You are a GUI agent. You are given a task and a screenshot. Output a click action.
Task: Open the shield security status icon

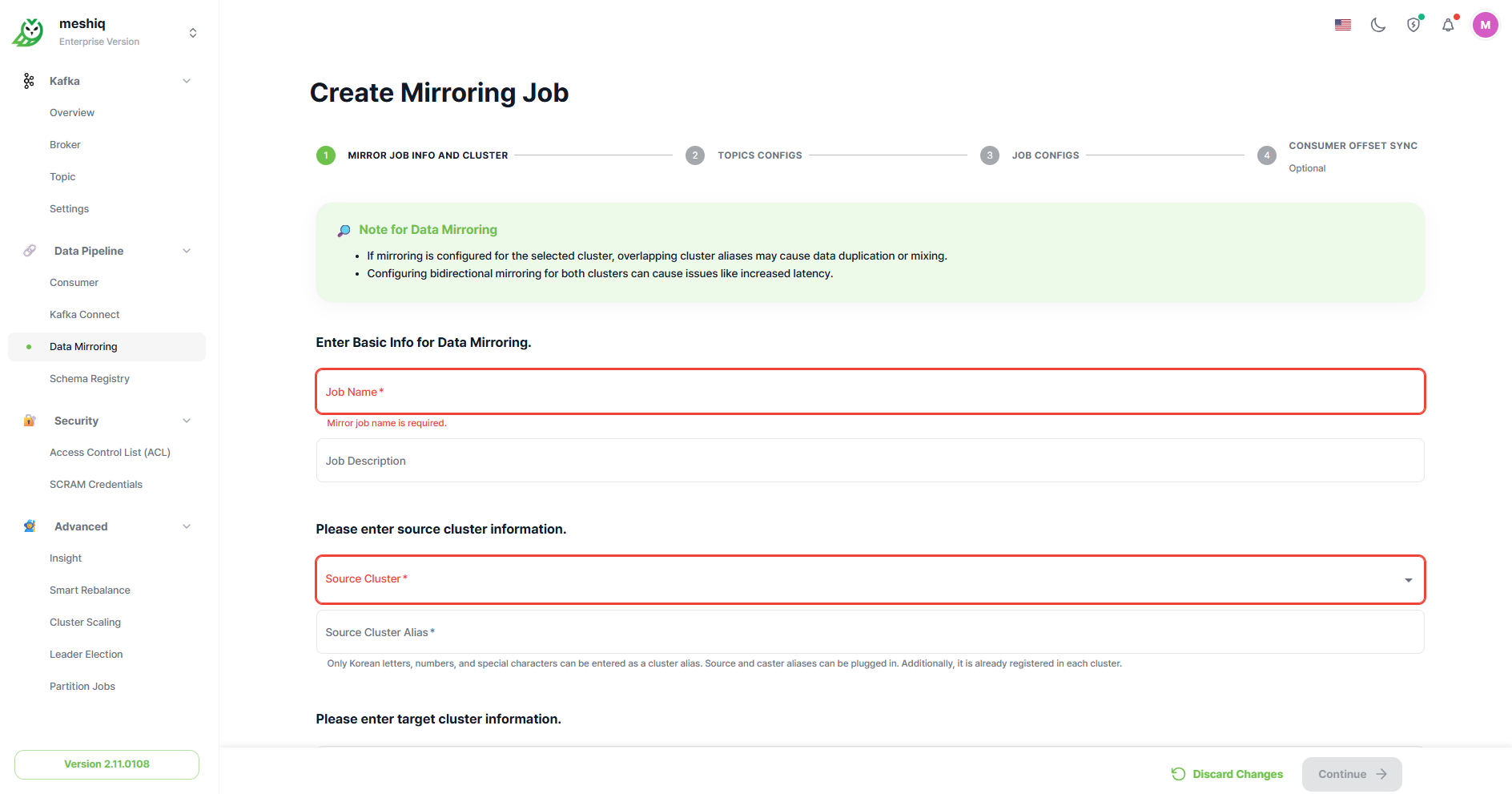tap(1413, 25)
